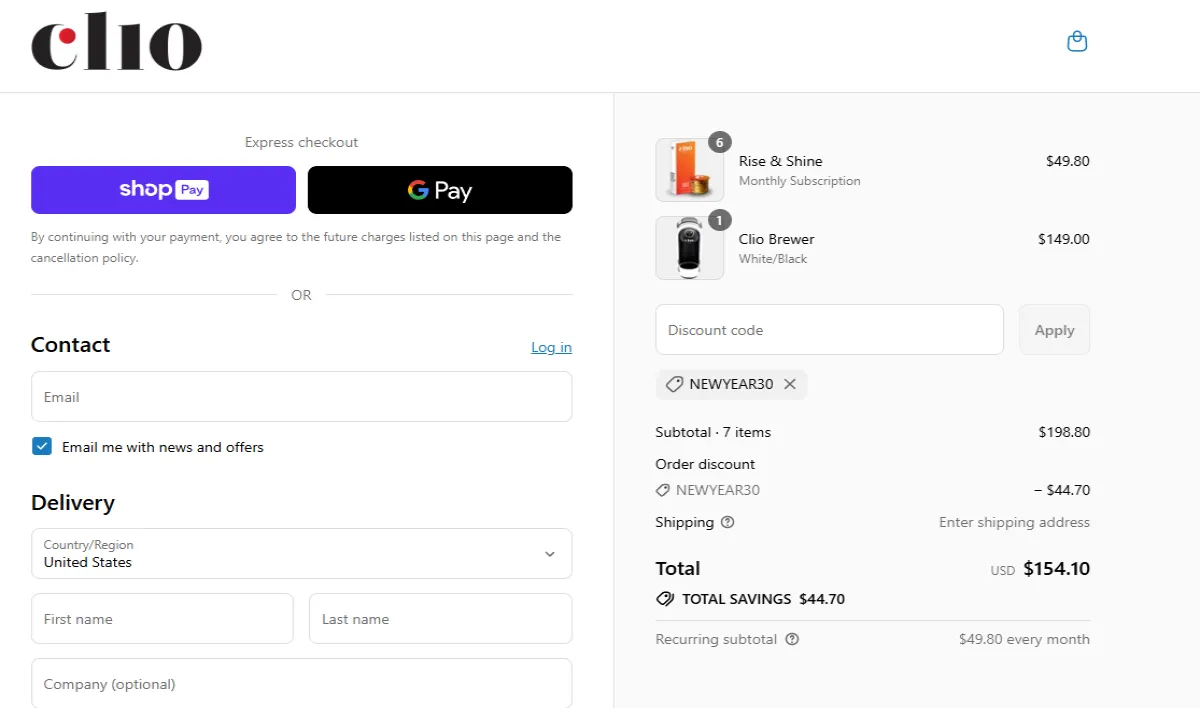Click the quantity badge 6 on Rise & Shine
The image size is (1200, 708).
pyautogui.click(x=719, y=142)
